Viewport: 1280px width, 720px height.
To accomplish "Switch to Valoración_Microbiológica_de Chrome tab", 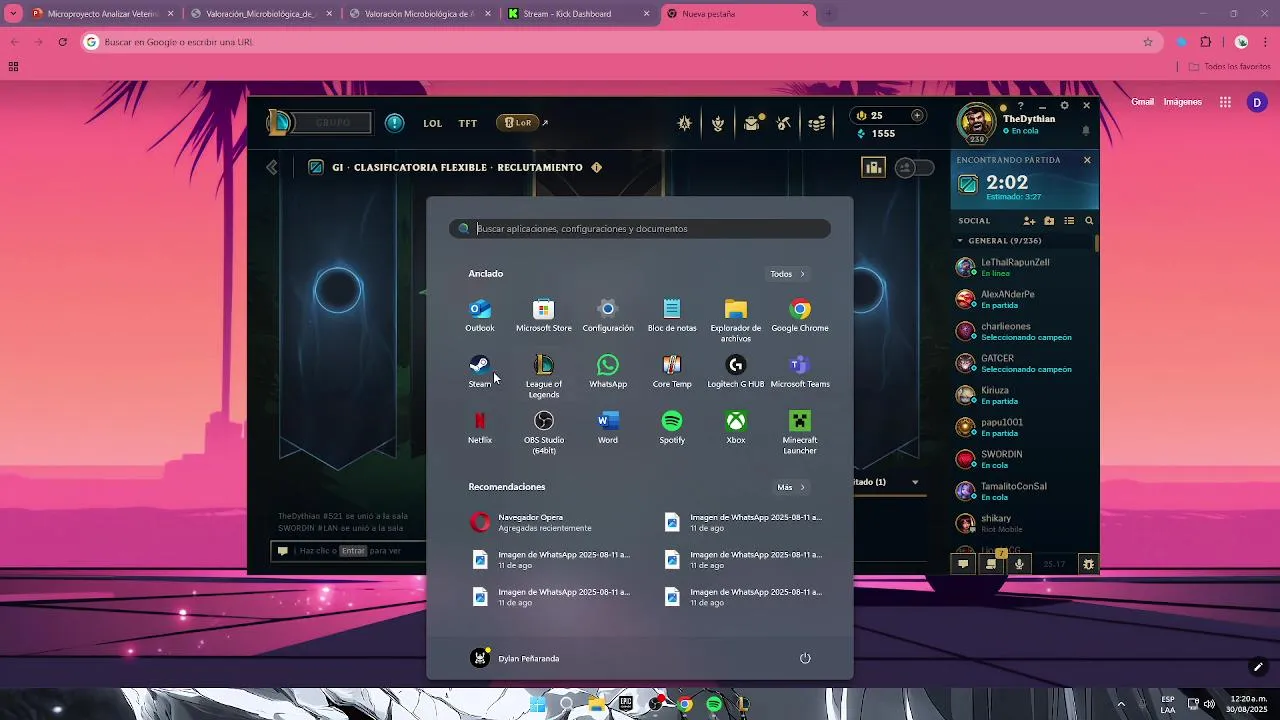I will [260, 14].
